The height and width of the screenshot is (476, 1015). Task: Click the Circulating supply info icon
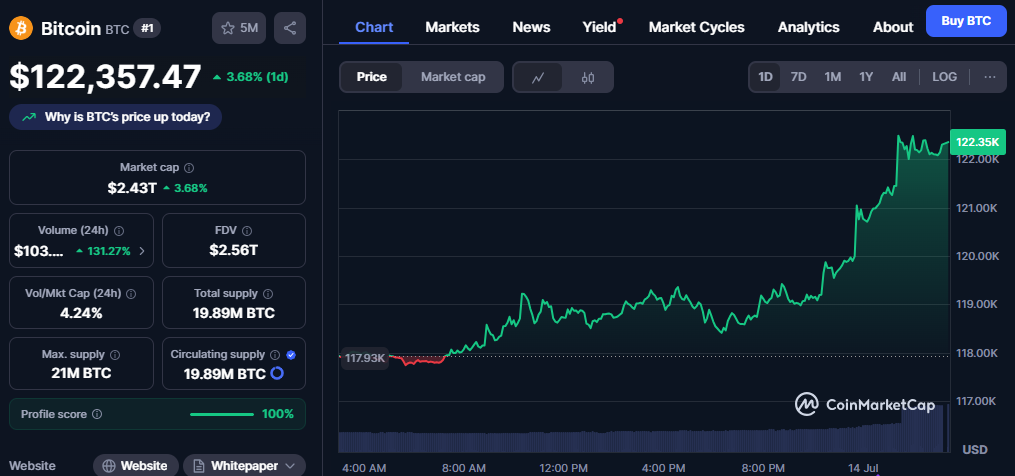275,355
